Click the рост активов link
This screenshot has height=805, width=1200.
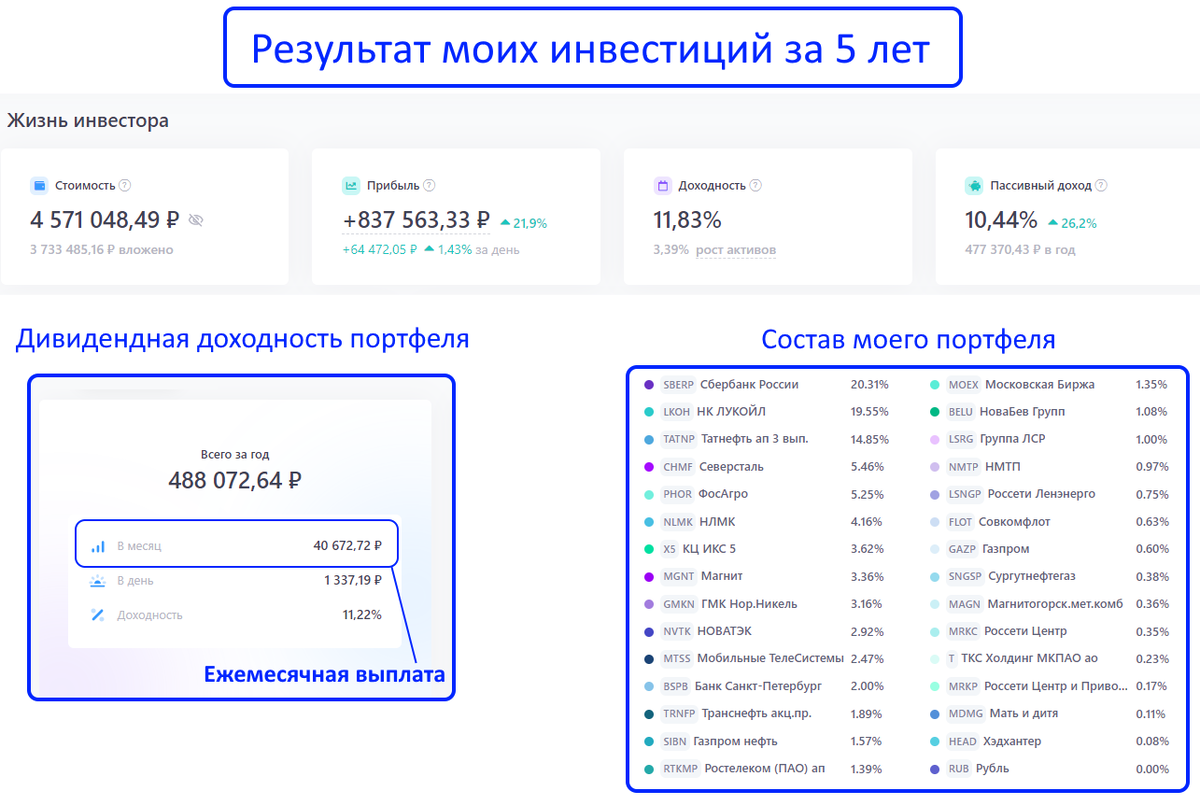(x=735, y=250)
